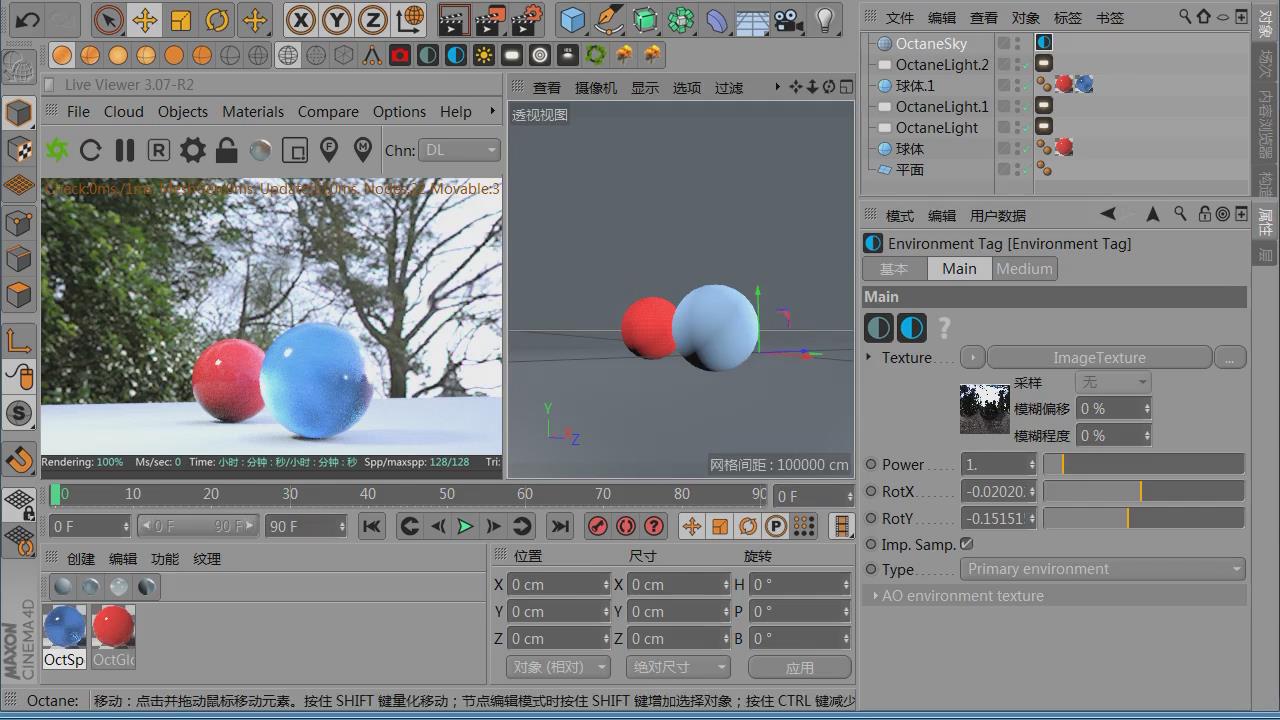Switch the world/object coordinate system icon
This screenshot has width=1280, height=720.
[x=409, y=19]
